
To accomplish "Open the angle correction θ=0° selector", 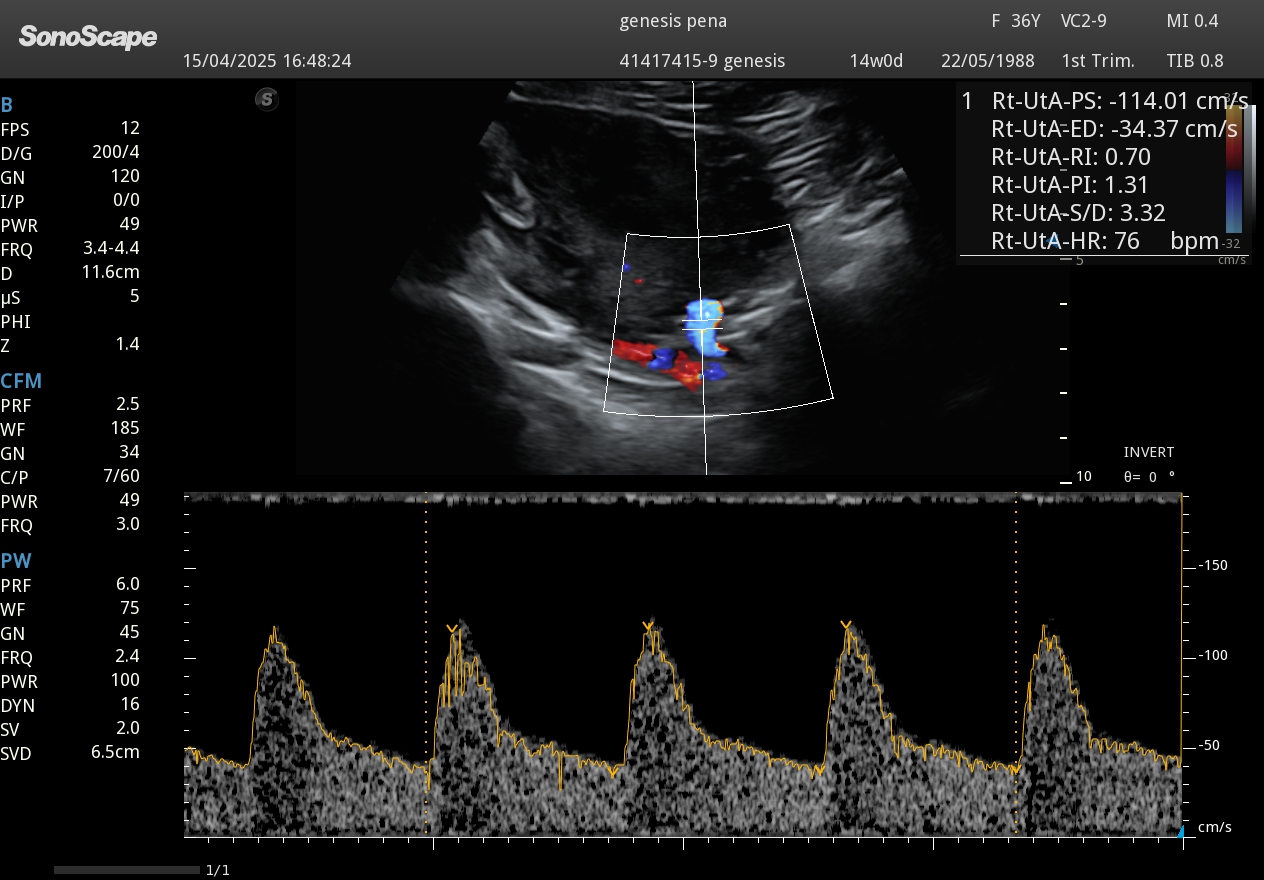I will point(1147,477).
